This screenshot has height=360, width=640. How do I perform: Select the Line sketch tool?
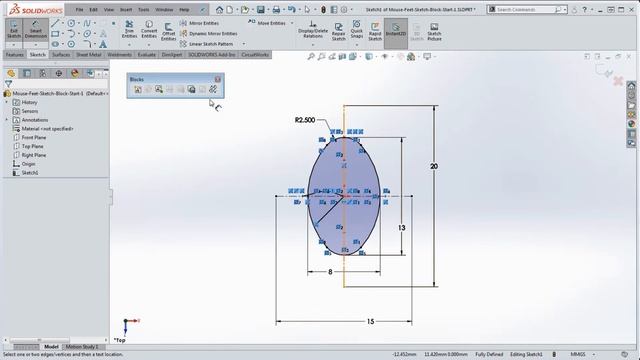click(56, 24)
